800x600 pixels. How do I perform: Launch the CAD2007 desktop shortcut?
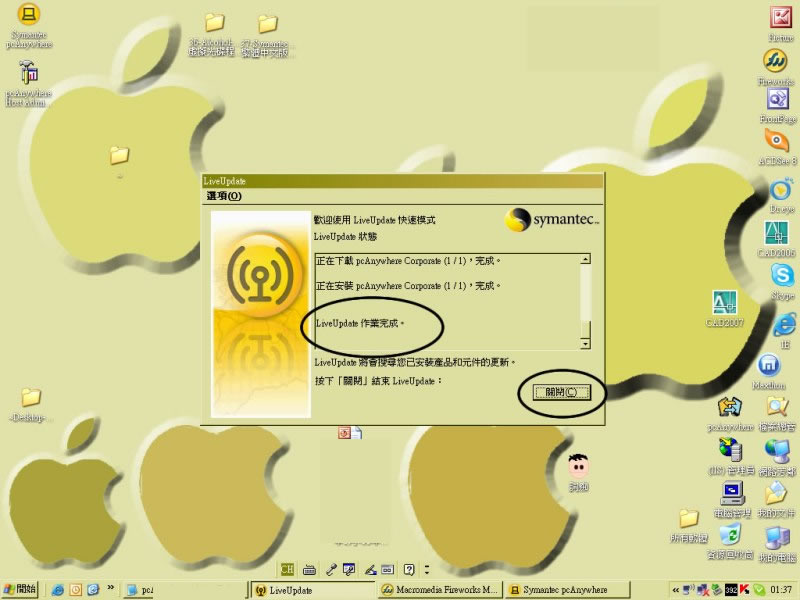[x=724, y=309]
